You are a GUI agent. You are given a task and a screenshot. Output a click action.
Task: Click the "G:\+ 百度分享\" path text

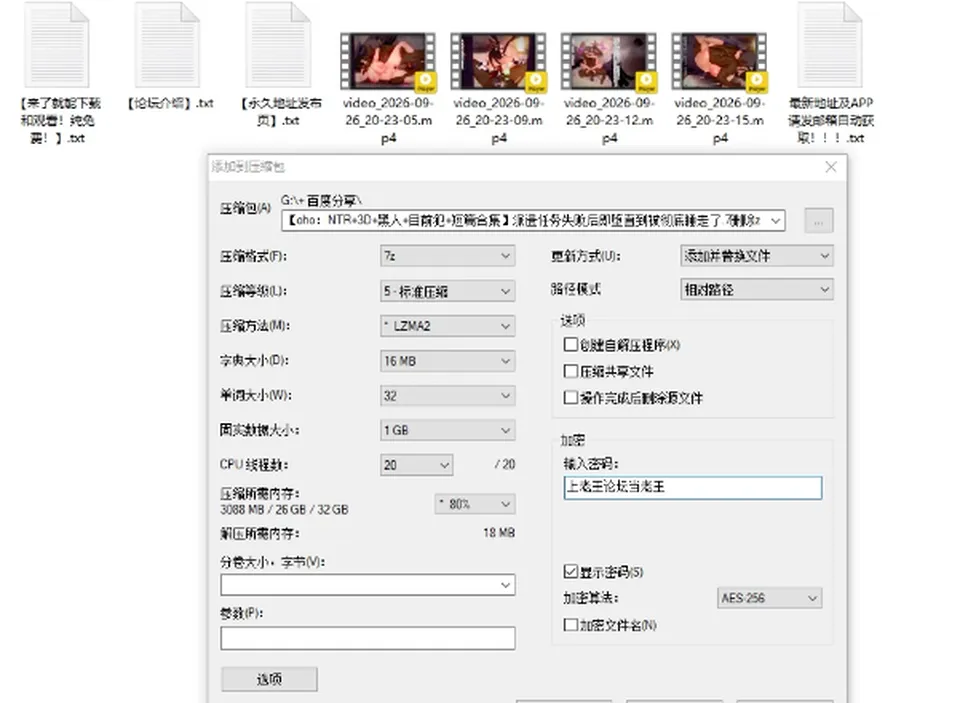(321, 201)
